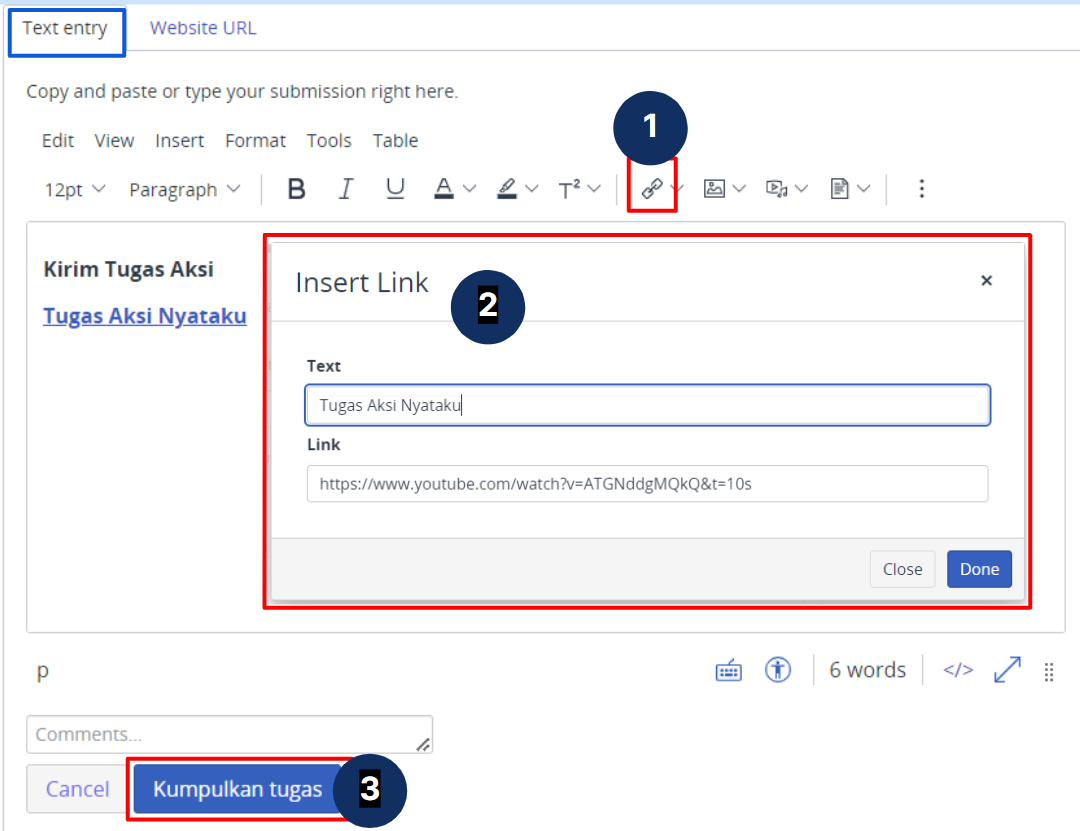Expand the image insert dropdown

pos(739,189)
